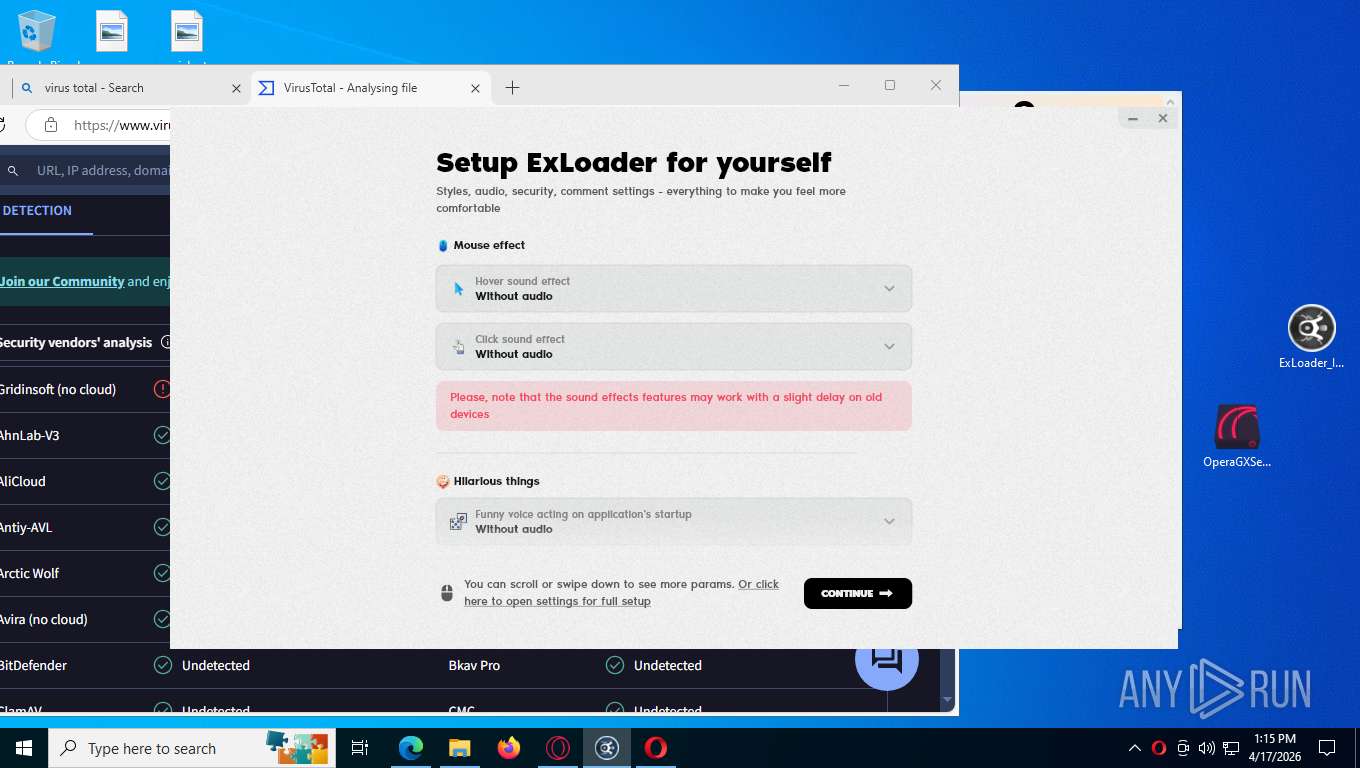
Task: Click Avira (no cloud) vendor name
Action: pos(44,619)
